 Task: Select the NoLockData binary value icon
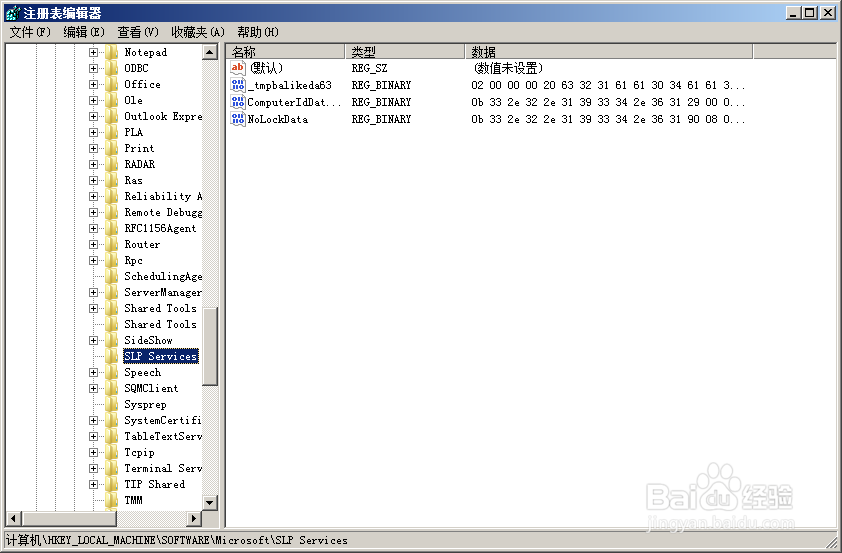[x=237, y=119]
